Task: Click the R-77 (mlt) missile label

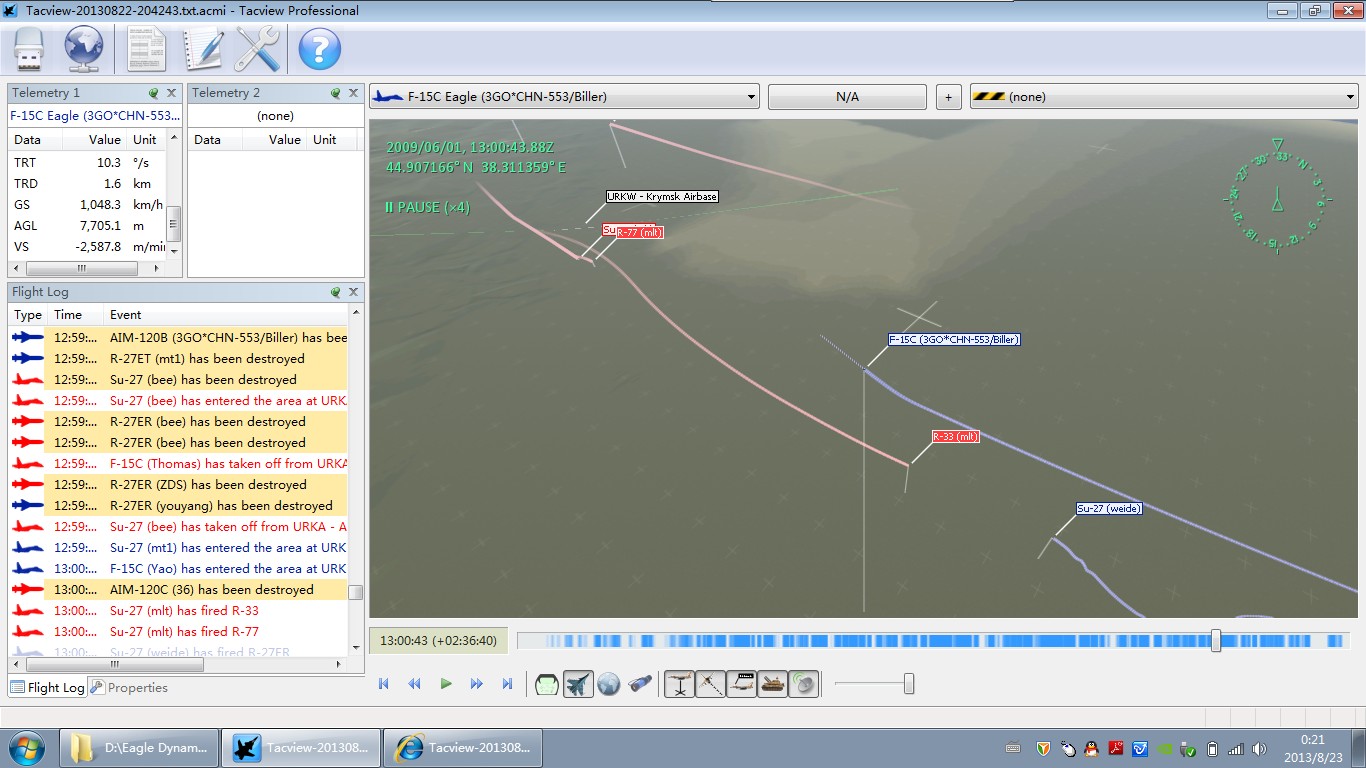Action: tap(640, 233)
